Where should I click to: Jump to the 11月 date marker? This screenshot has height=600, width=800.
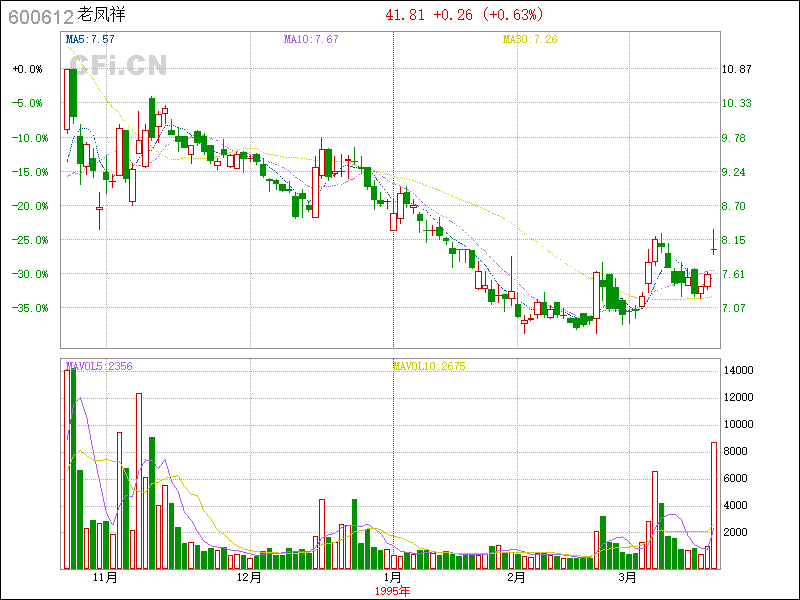106,578
